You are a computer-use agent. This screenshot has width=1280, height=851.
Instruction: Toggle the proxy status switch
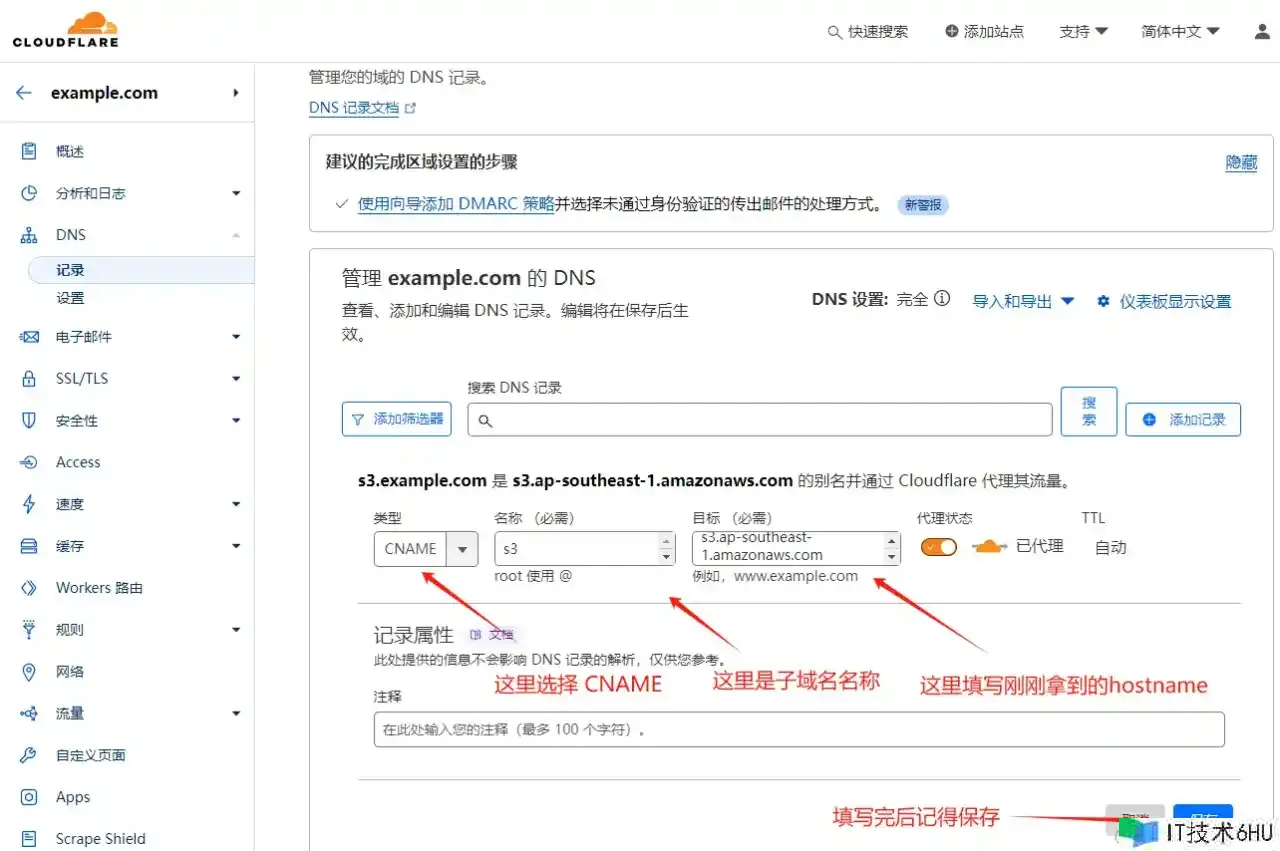(x=939, y=547)
